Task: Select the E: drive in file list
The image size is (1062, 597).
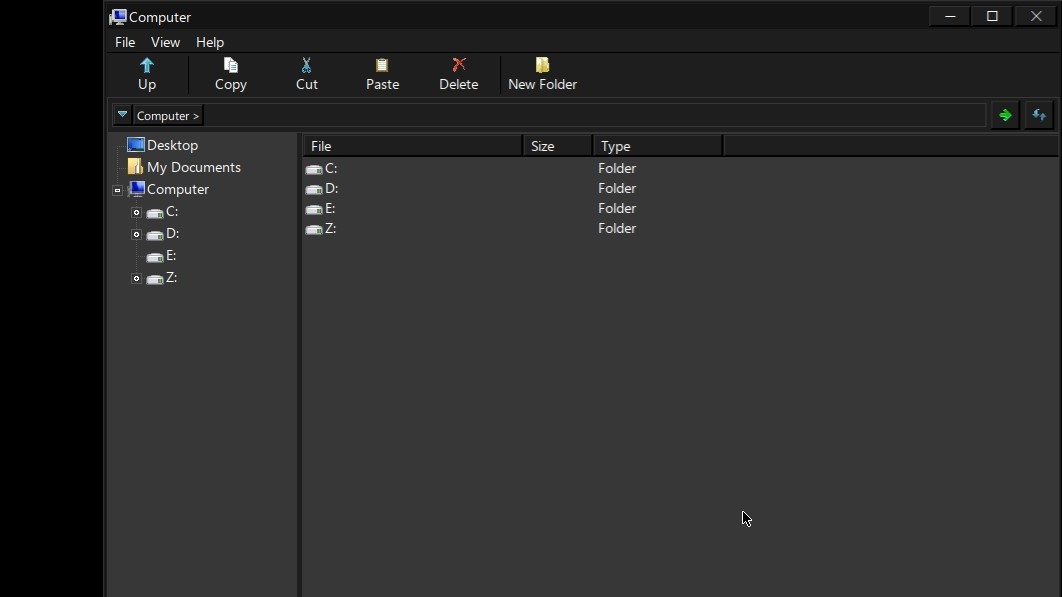Action: pyautogui.click(x=329, y=208)
